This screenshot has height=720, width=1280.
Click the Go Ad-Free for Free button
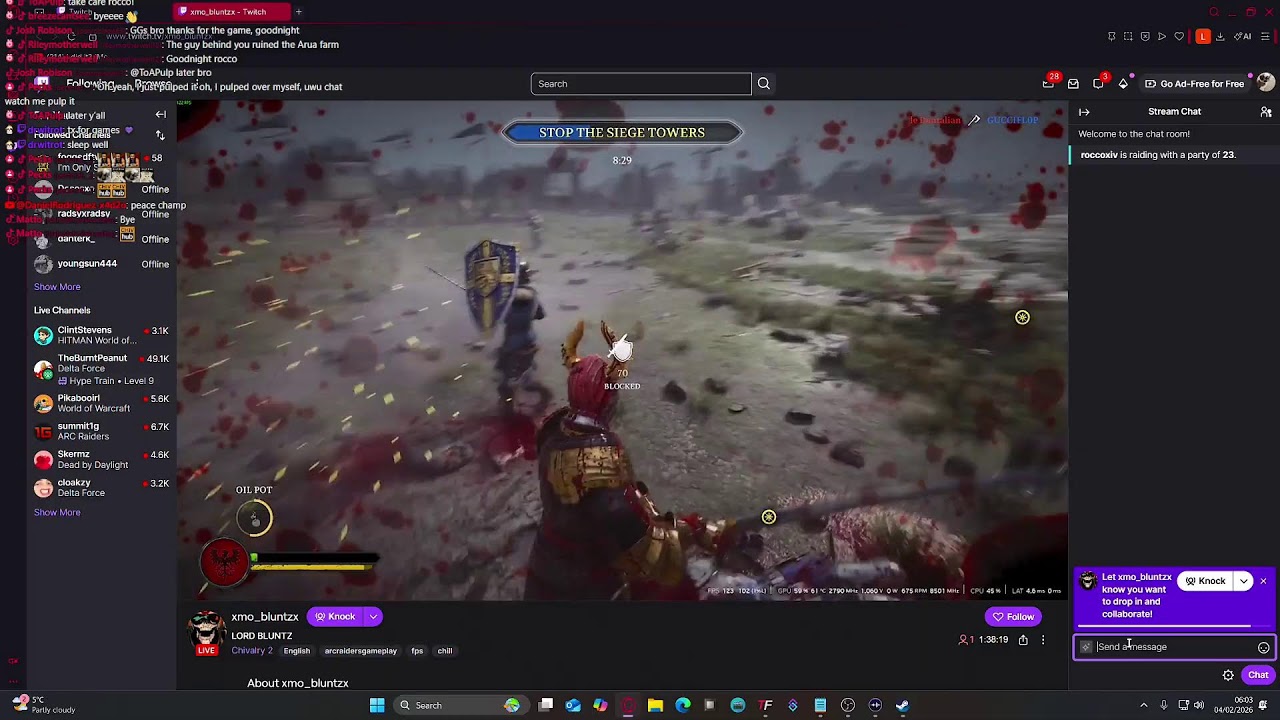coord(1194,84)
